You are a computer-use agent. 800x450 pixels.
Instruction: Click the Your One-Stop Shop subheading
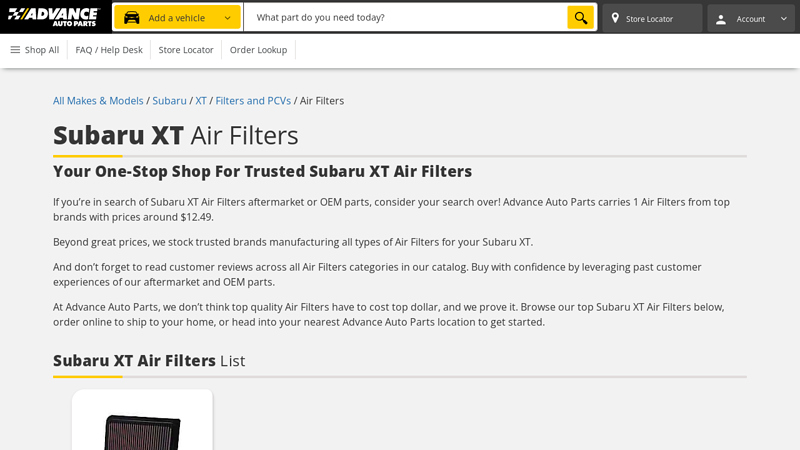tap(262, 171)
